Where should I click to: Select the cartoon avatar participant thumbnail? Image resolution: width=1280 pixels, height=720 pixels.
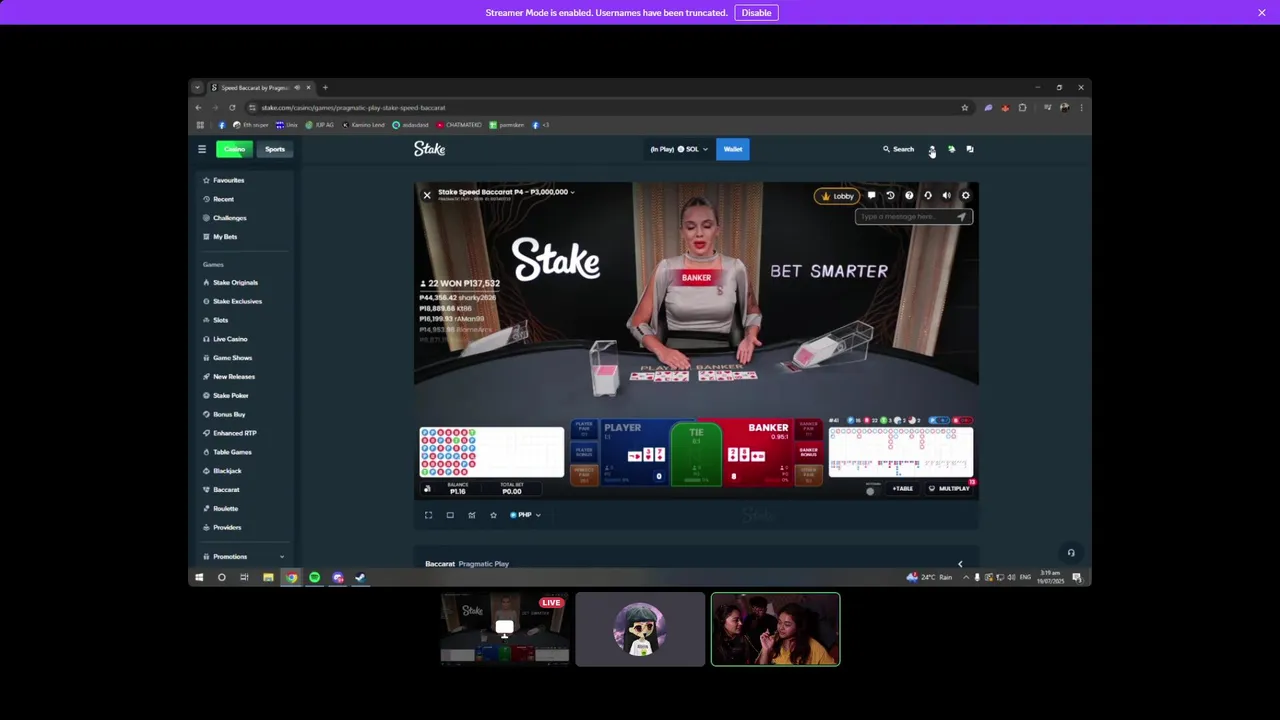tap(640, 629)
